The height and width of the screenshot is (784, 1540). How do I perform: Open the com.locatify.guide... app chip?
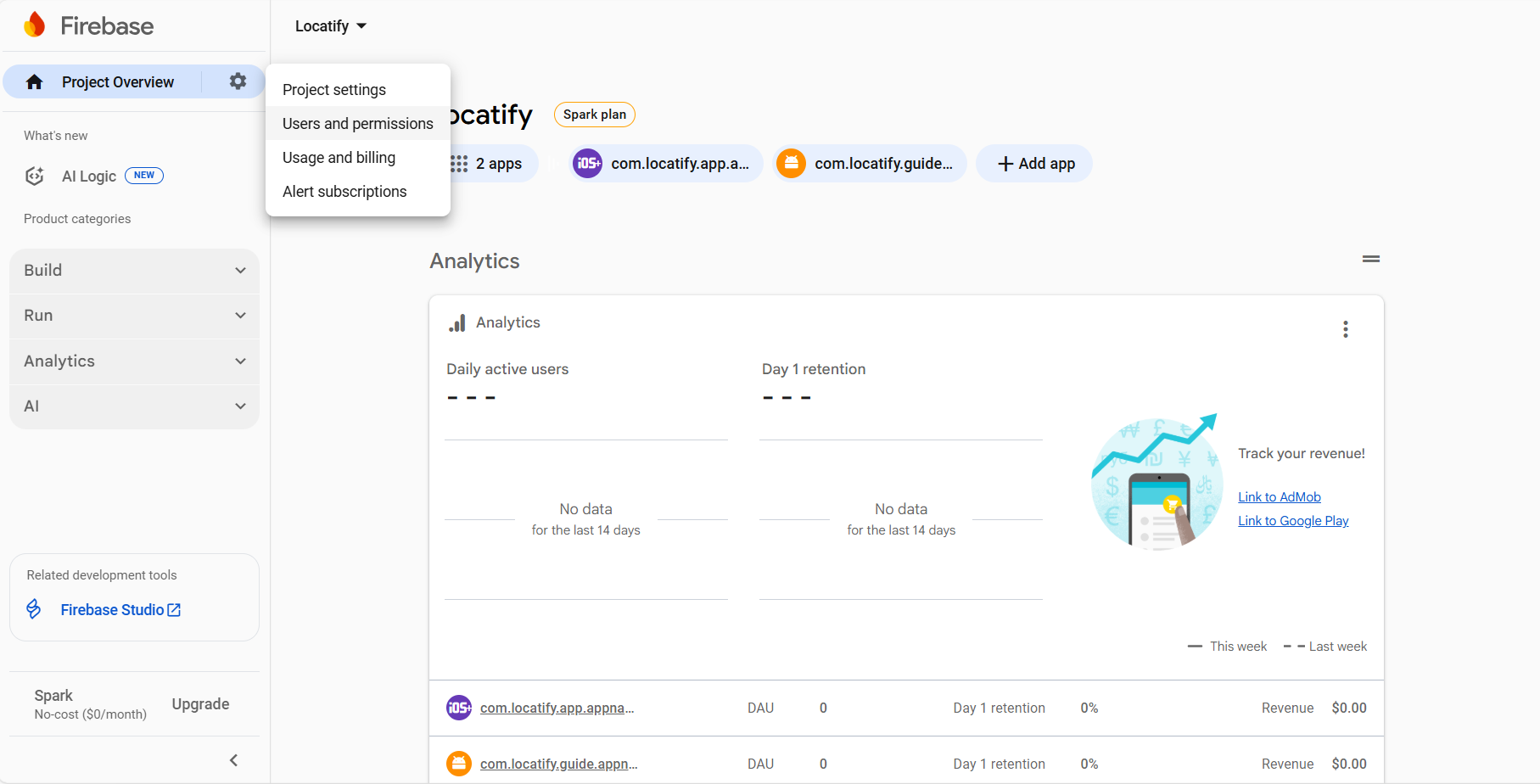click(x=869, y=164)
